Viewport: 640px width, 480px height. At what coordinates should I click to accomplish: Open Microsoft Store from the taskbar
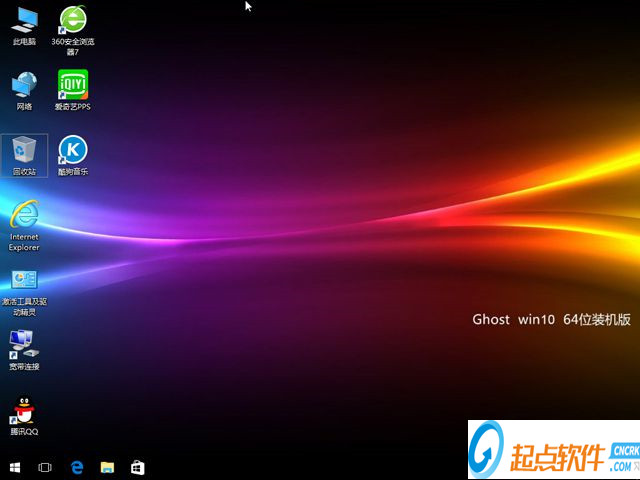(x=138, y=467)
